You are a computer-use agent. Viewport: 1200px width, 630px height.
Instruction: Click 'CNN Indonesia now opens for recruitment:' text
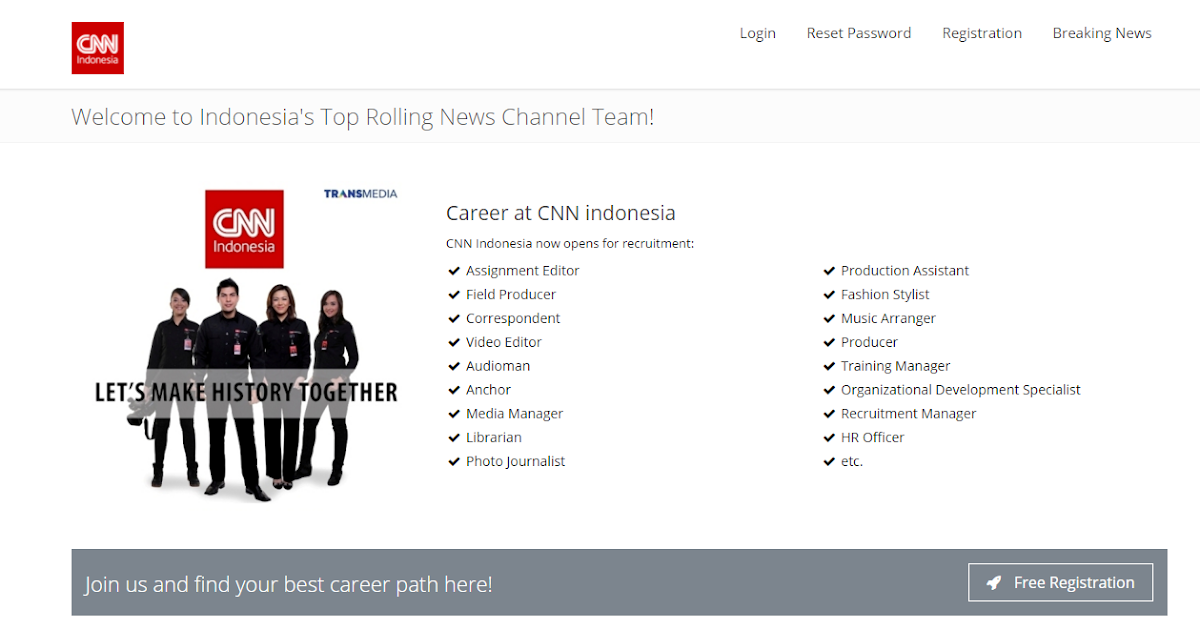(x=570, y=243)
